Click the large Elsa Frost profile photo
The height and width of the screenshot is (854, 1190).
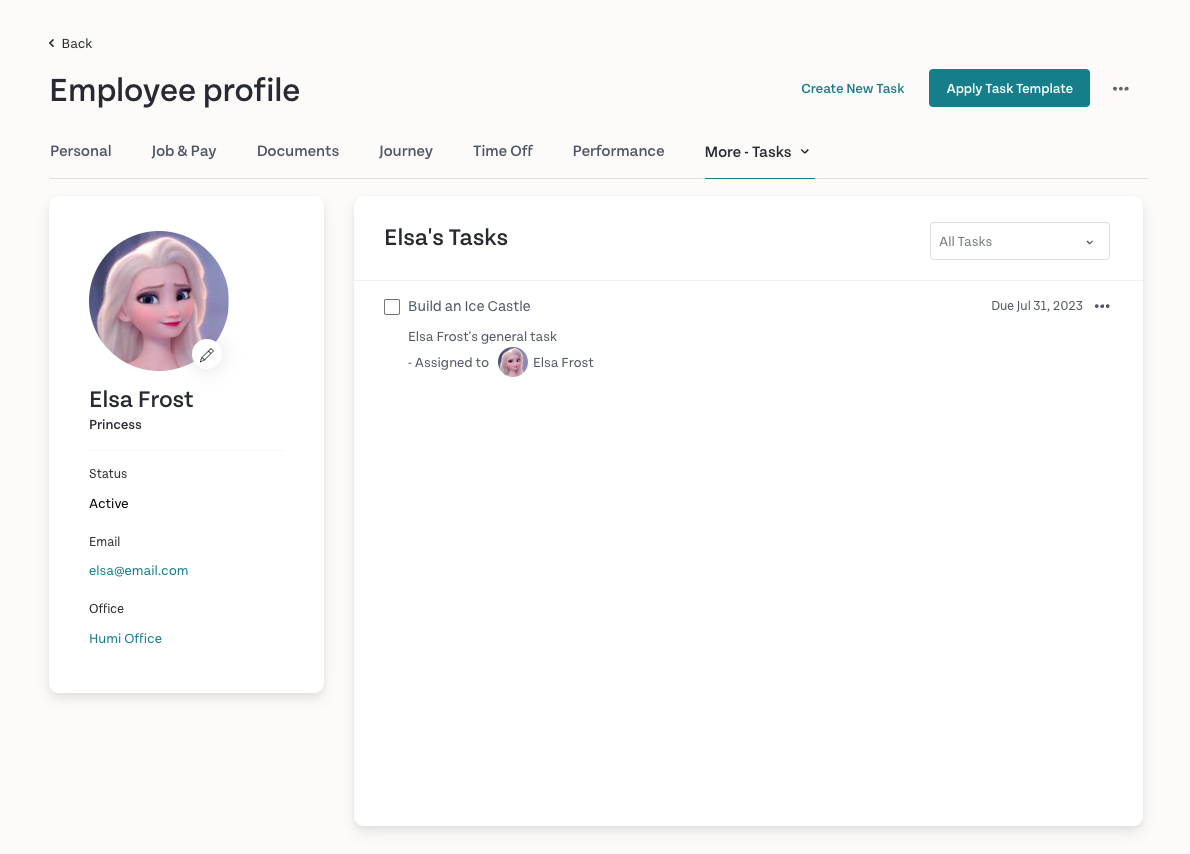coord(159,301)
